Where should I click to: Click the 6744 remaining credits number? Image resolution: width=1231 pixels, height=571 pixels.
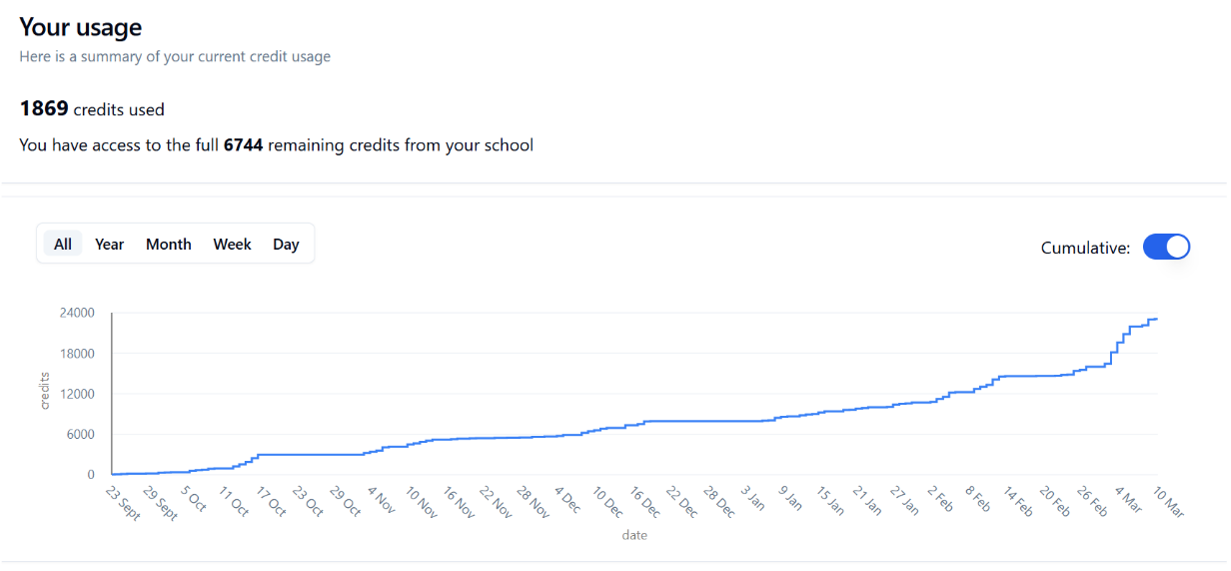coord(243,145)
